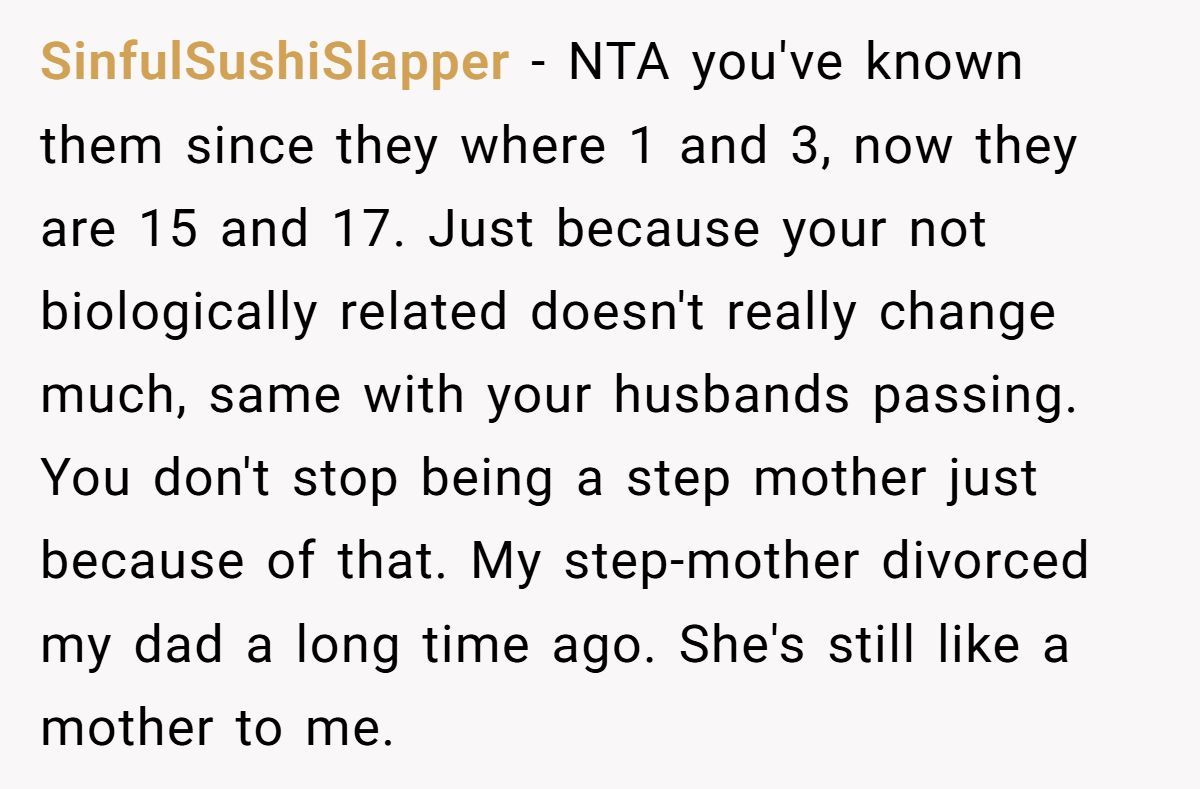Select the text "1 and 3"
The width and height of the screenshot is (1200, 789).
click(710, 146)
